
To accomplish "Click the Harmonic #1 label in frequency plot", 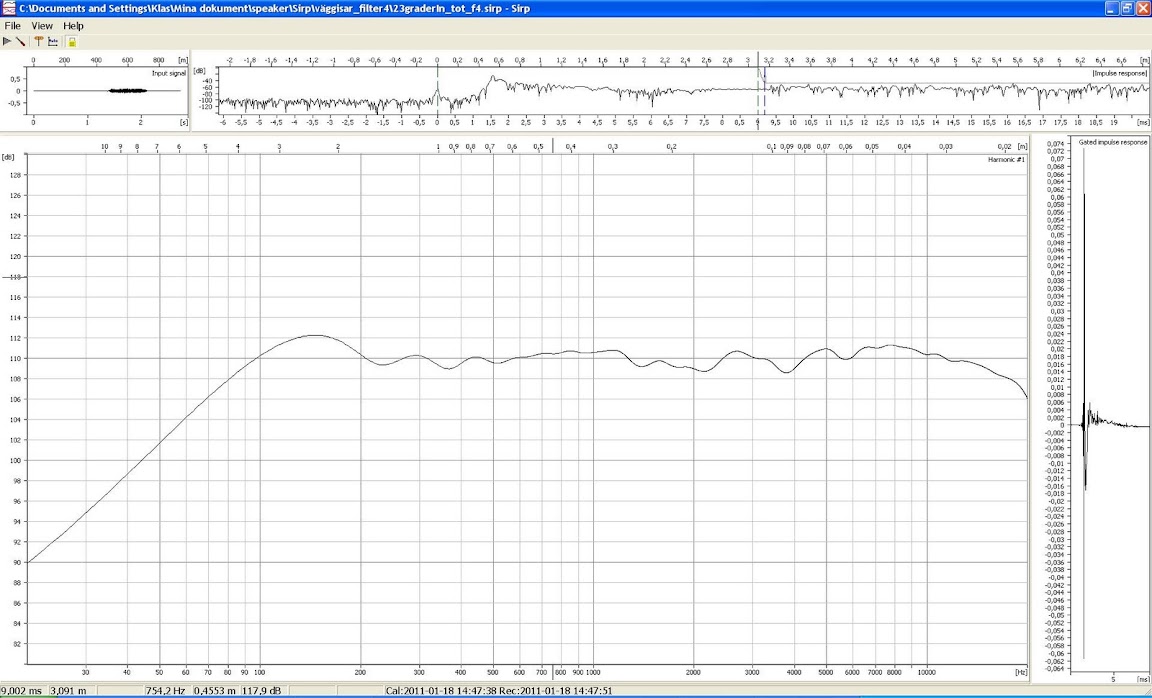I will 1006,160.
